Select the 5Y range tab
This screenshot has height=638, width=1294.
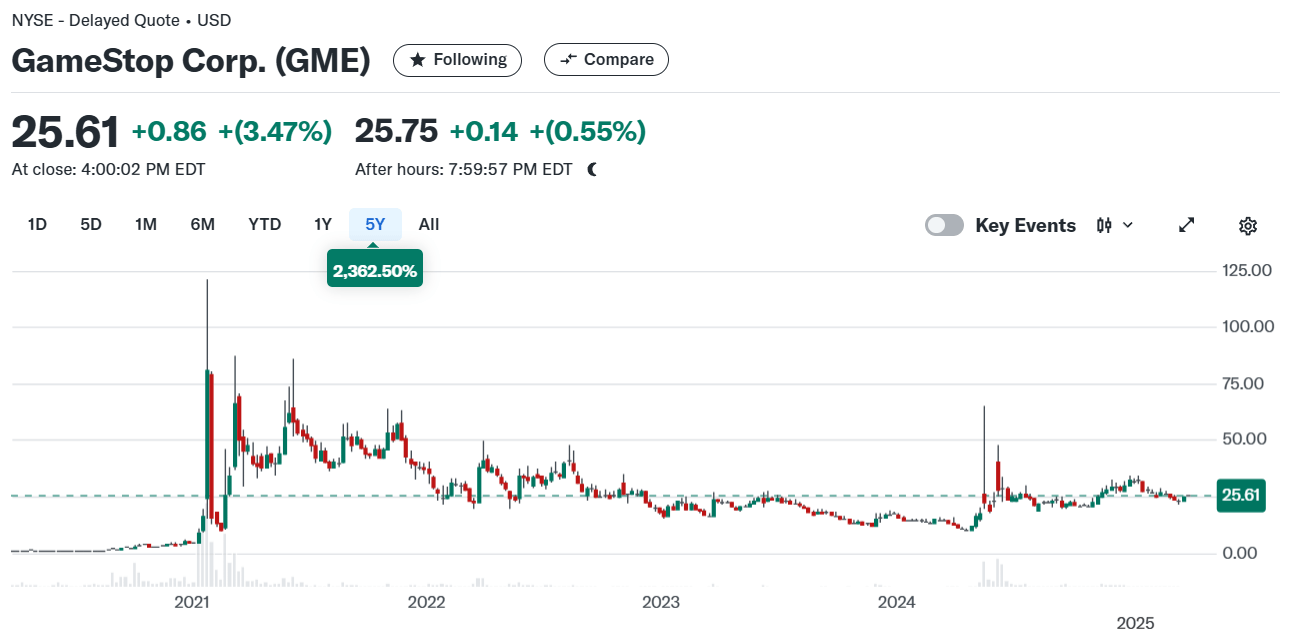(x=375, y=224)
